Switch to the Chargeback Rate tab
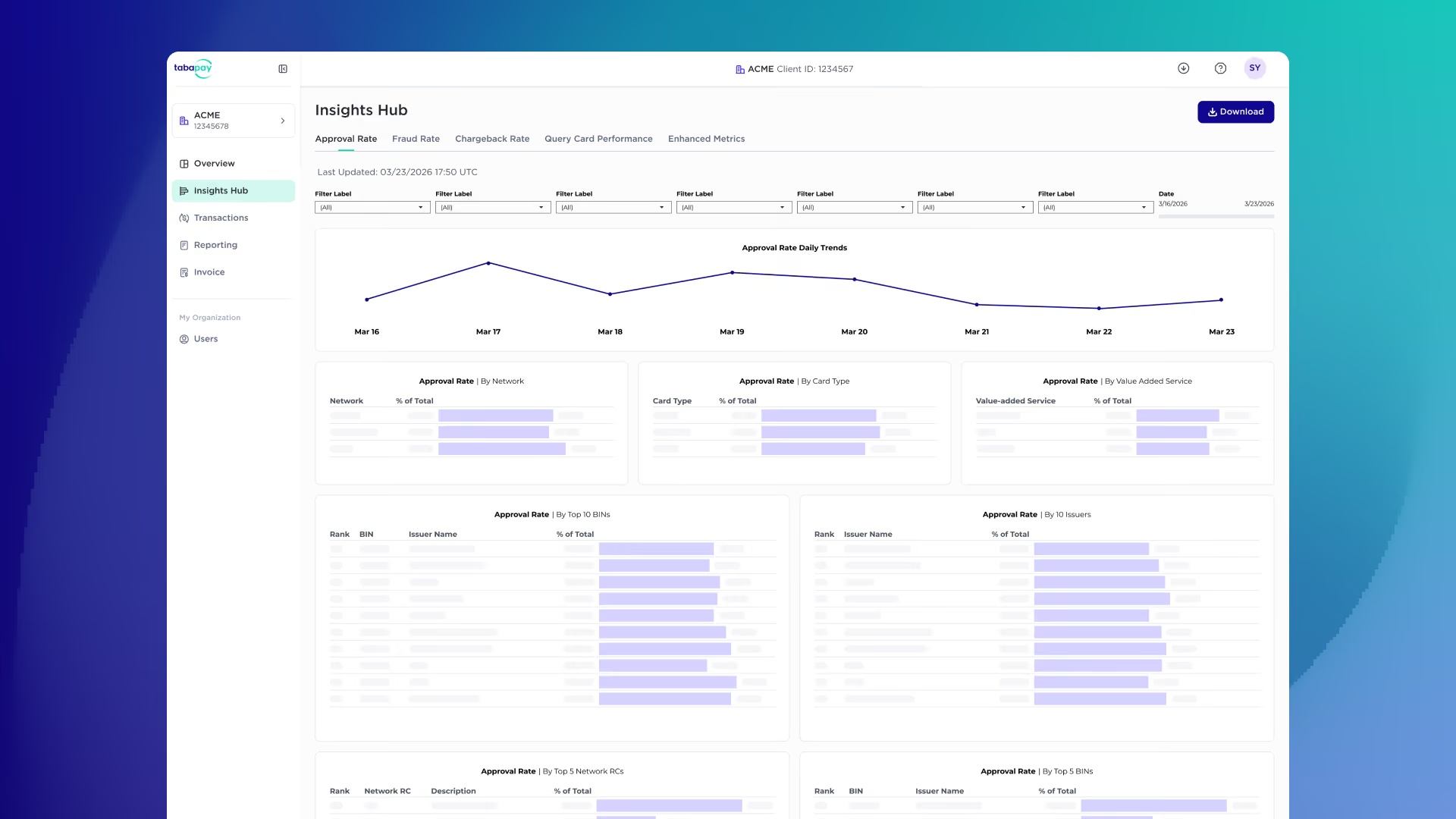 [x=492, y=139]
